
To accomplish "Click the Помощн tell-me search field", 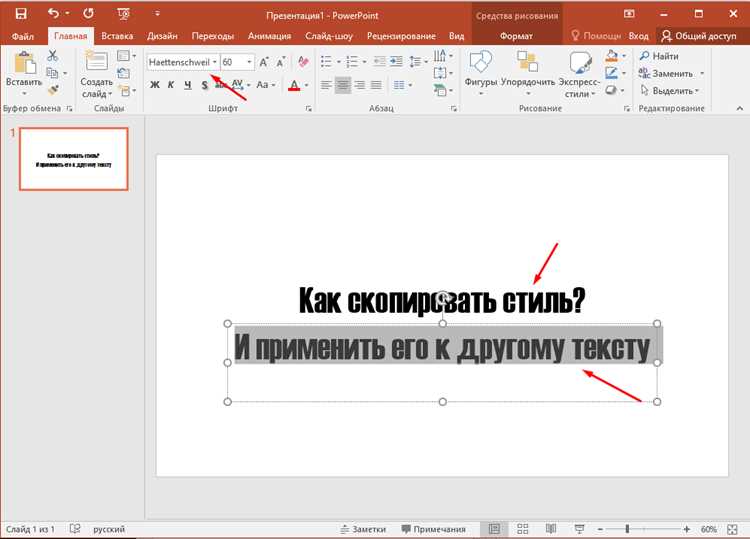I will (596, 36).
